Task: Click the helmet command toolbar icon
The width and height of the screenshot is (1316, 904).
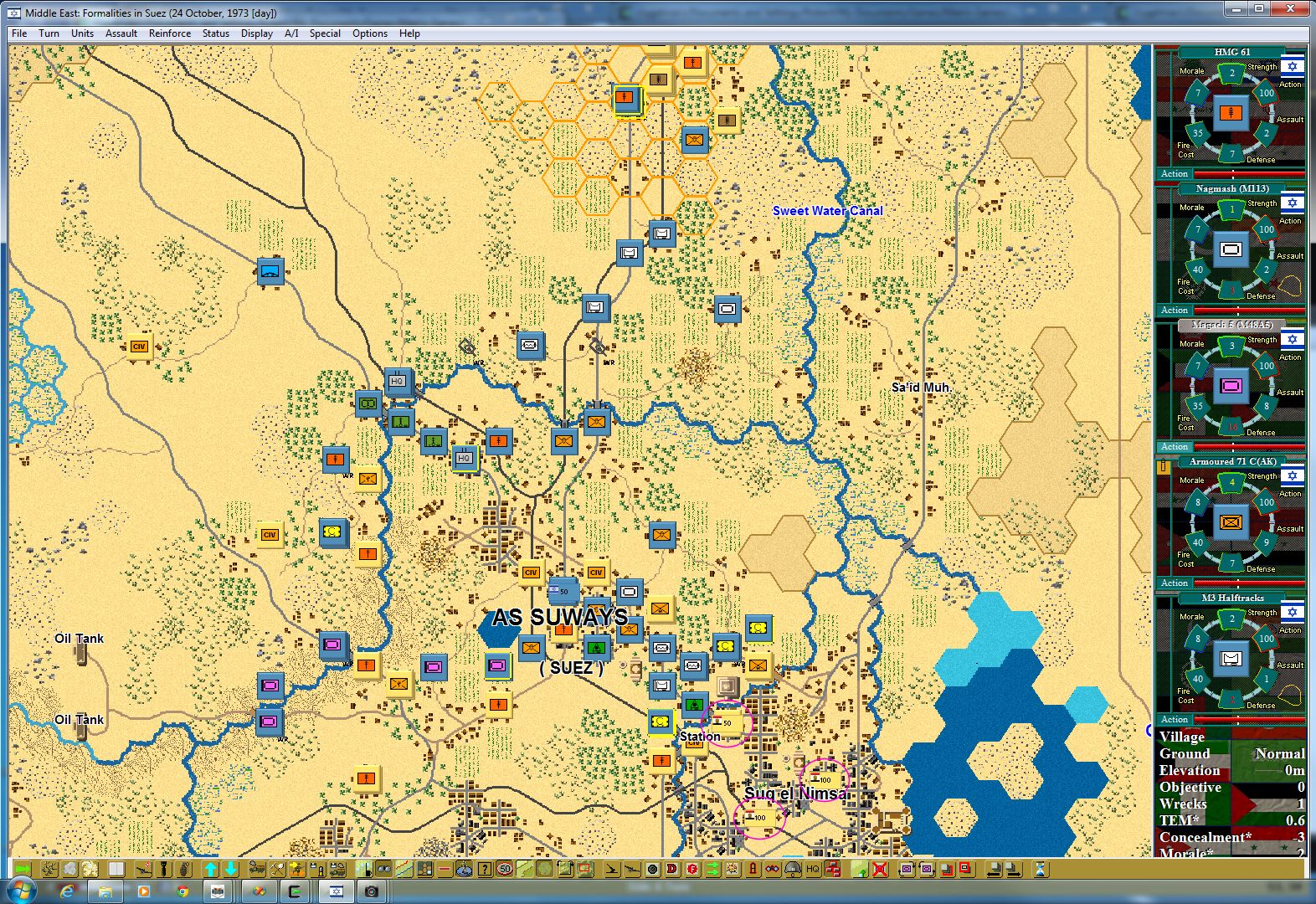Action: pos(793,869)
